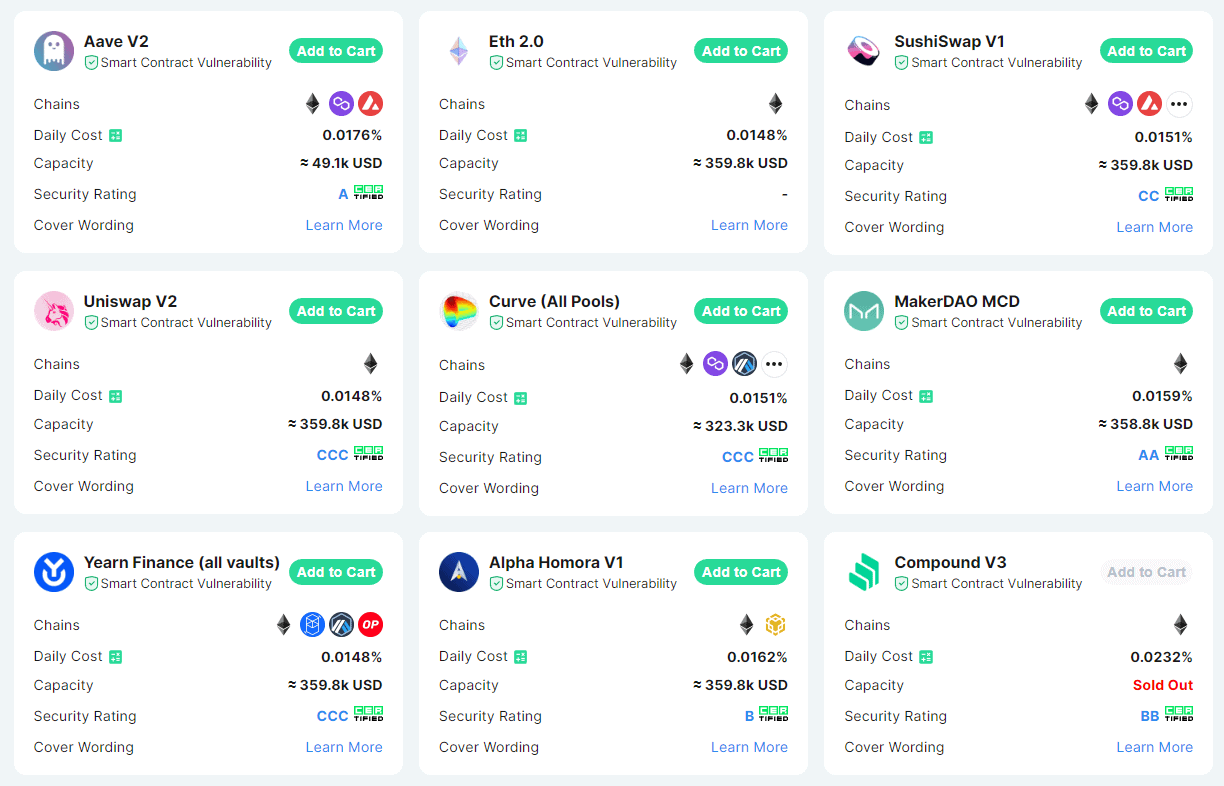Click the Yearn Finance logo
This screenshot has height=786, width=1224.
pyautogui.click(x=54, y=572)
